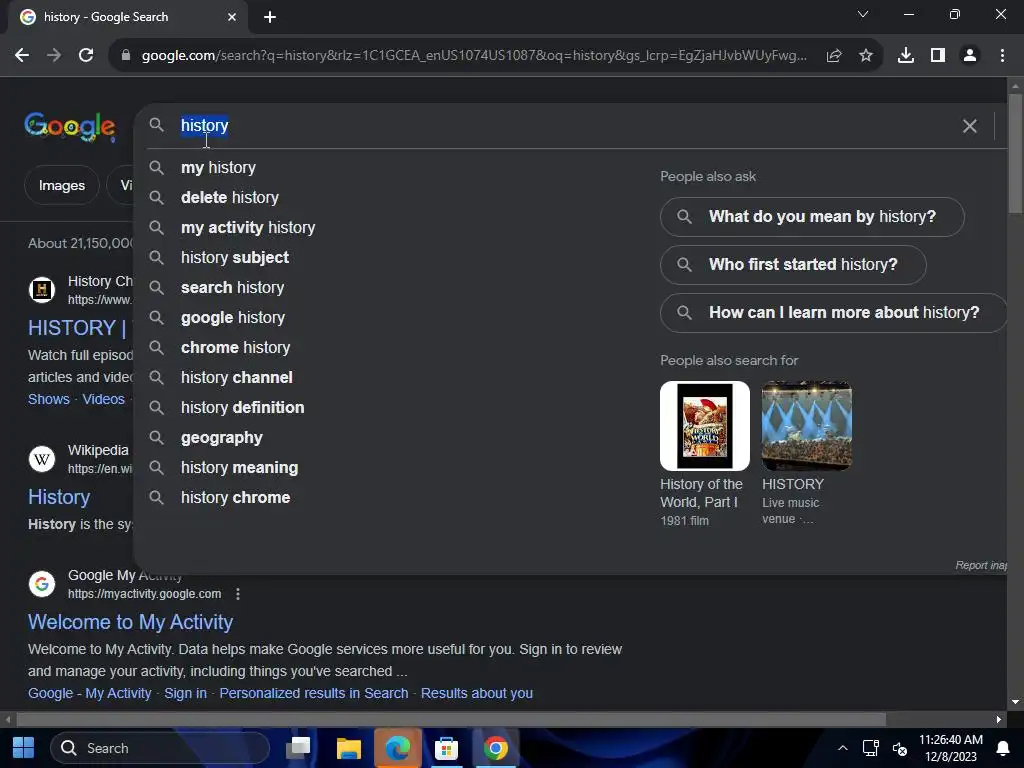Open 'History of the World, Part I' thumbnail

[705, 426]
